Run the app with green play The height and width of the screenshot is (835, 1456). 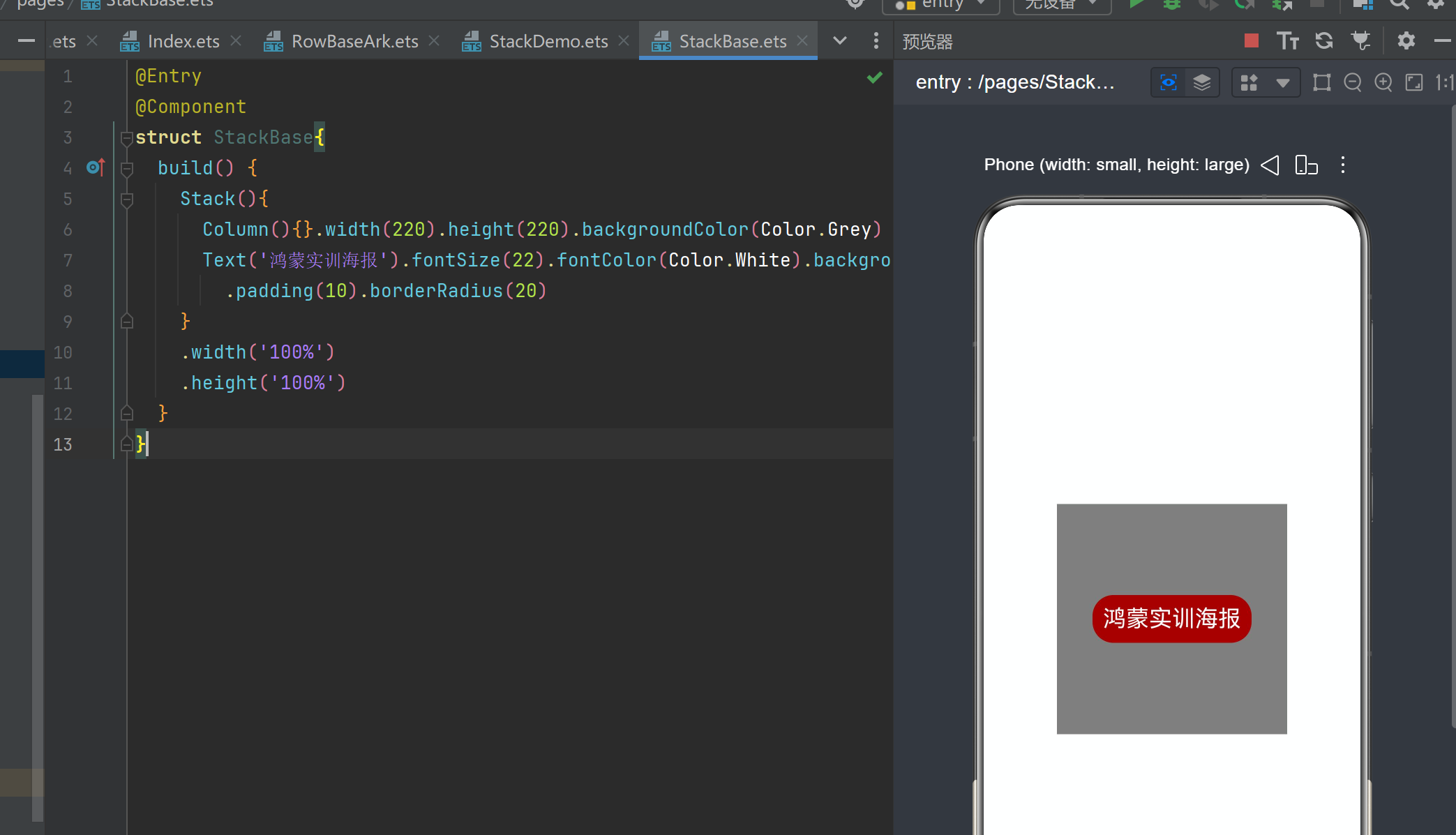click(1136, 4)
